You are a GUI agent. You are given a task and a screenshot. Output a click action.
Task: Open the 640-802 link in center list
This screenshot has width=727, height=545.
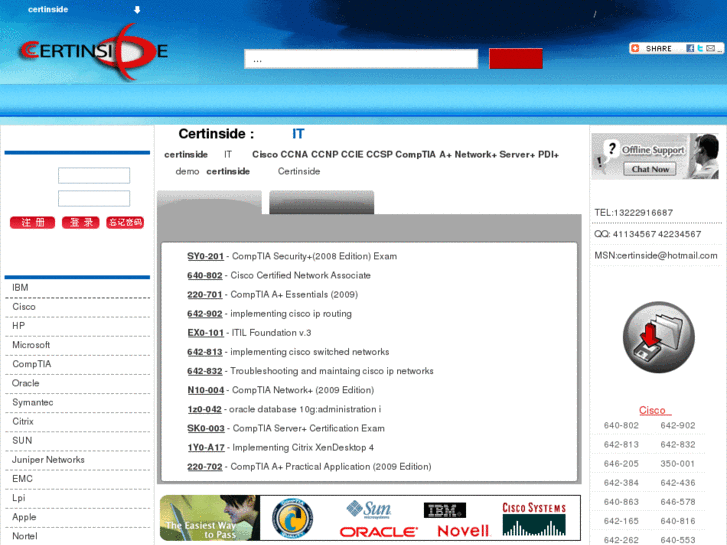[204, 276]
